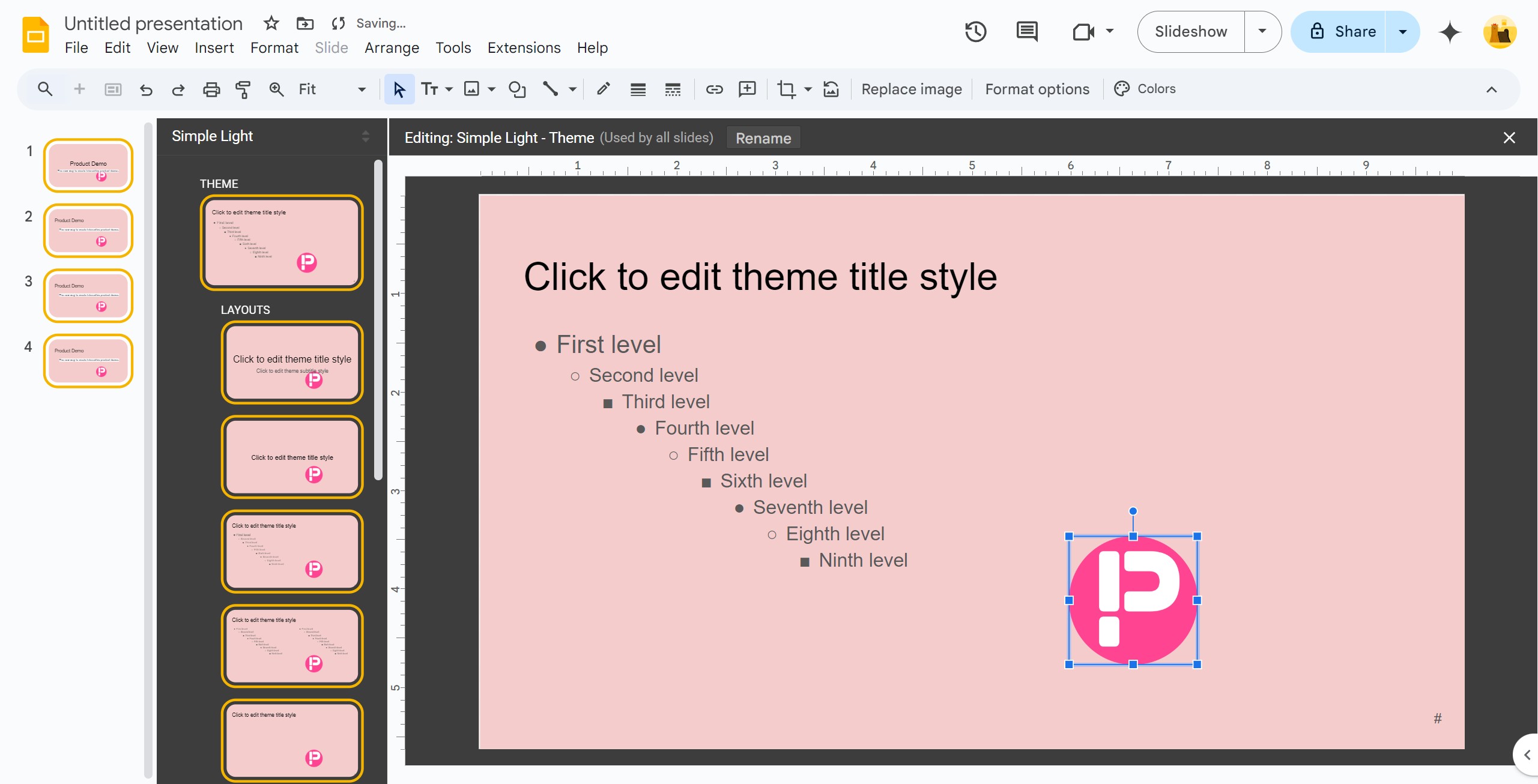
Task: Select slide 1 thumbnail in filmstrip
Action: [x=88, y=166]
